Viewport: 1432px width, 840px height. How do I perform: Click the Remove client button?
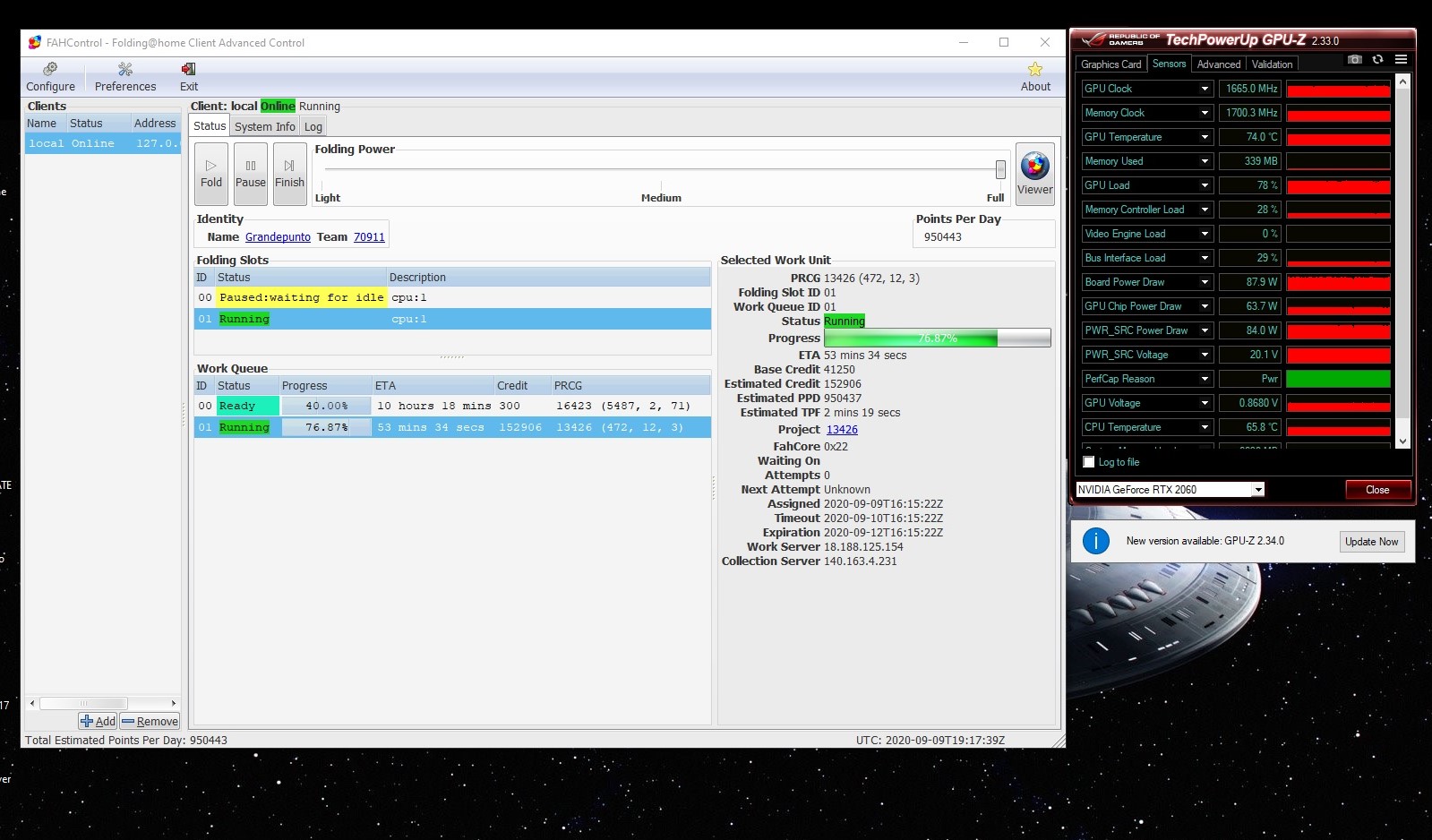point(150,721)
